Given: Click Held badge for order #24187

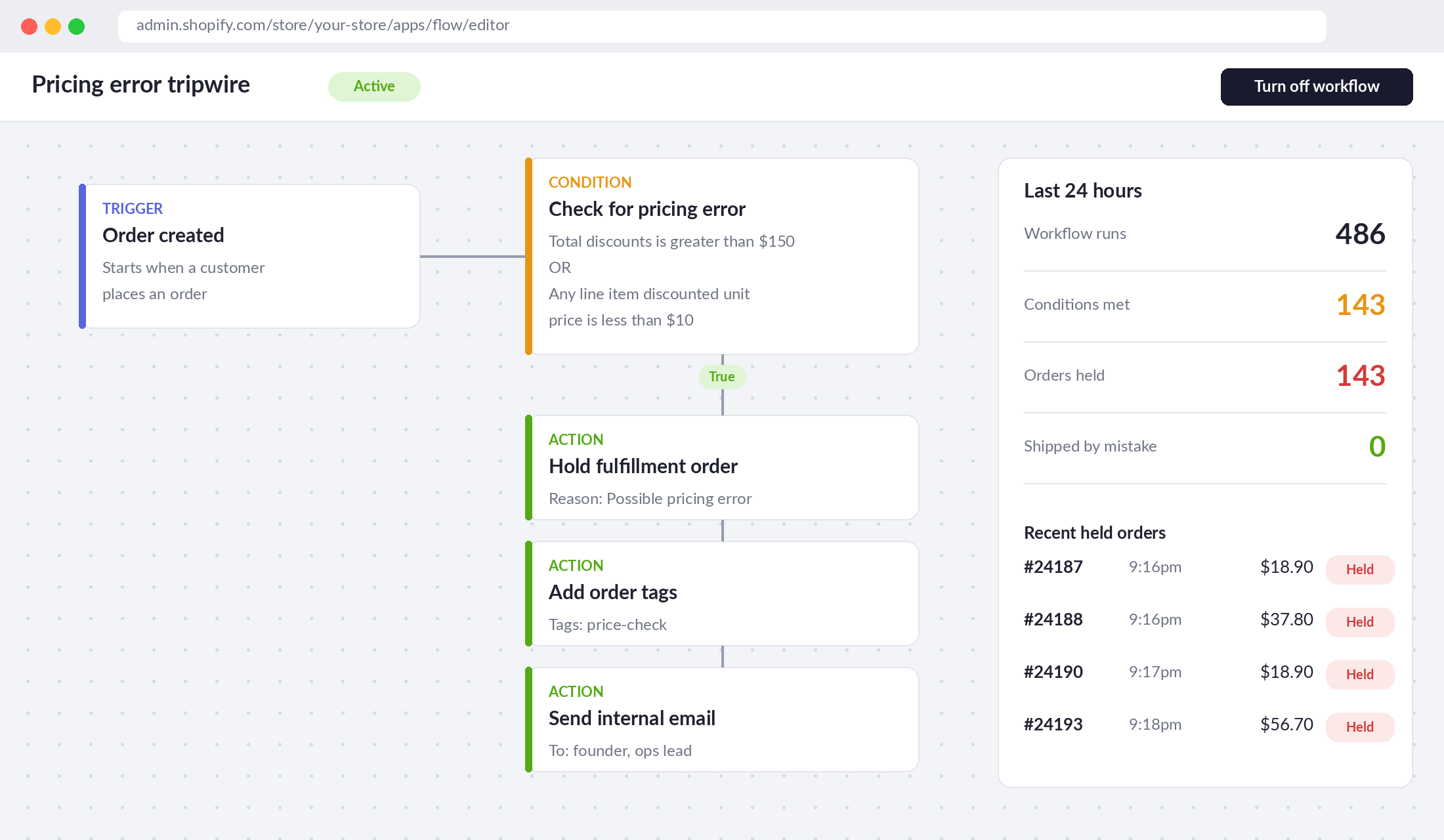Looking at the screenshot, I should pyautogui.click(x=1360, y=570).
